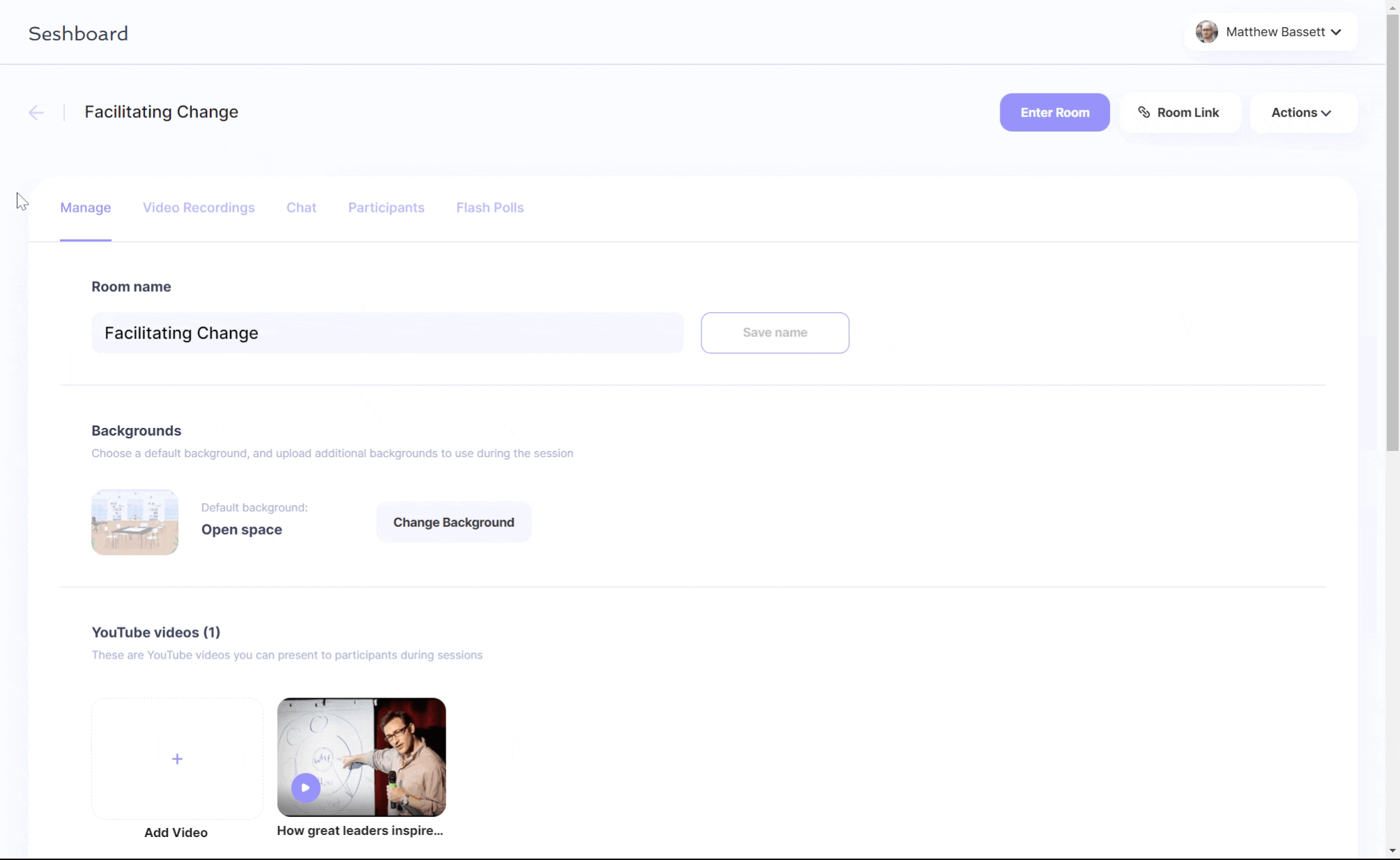This screenshot has width=1400, height=860.
Task: Click the plus icon to add video
Action: coord(177,759)
